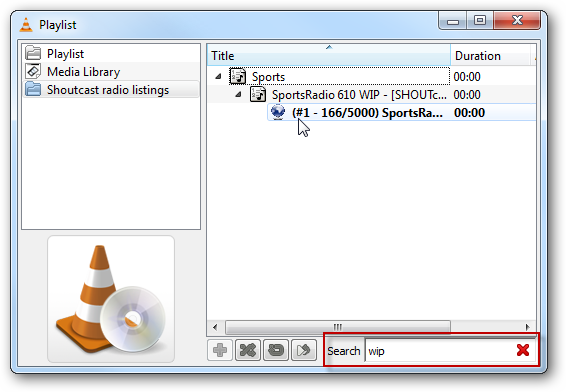Click the horizontal scrollbar right arrow

[x=527, y=327]
